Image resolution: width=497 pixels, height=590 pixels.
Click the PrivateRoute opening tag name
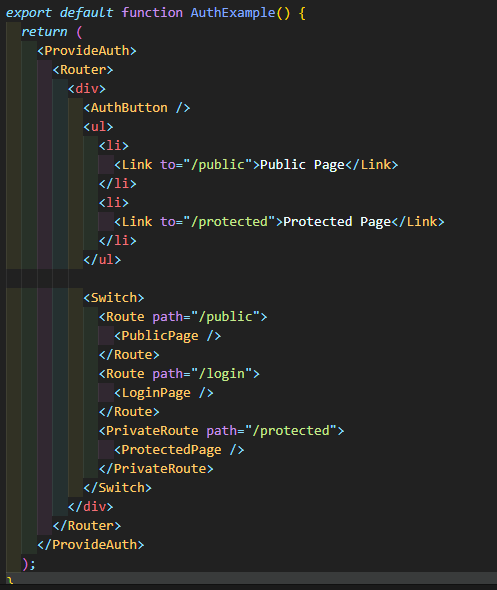[x=152, y=430]
